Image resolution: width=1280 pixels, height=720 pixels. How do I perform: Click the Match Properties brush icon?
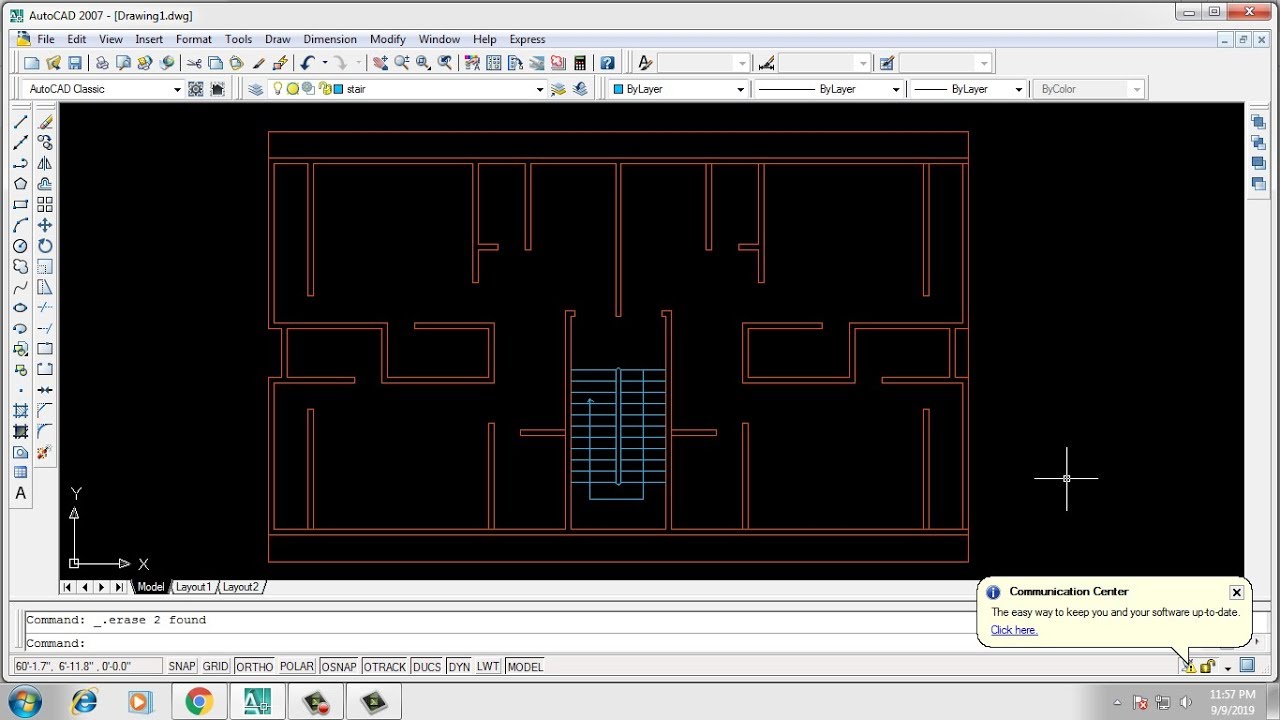pyautogui.click(x=259, y=63)
